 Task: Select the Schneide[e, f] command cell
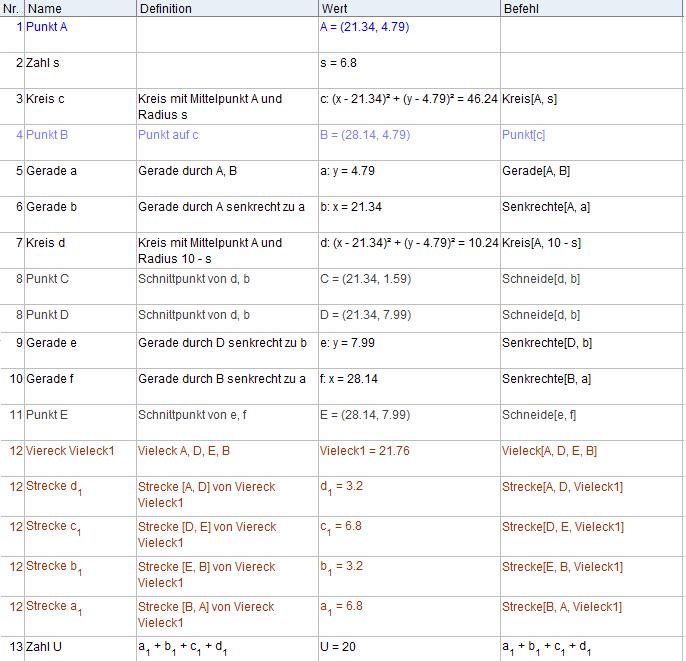(x=539, y=415)
